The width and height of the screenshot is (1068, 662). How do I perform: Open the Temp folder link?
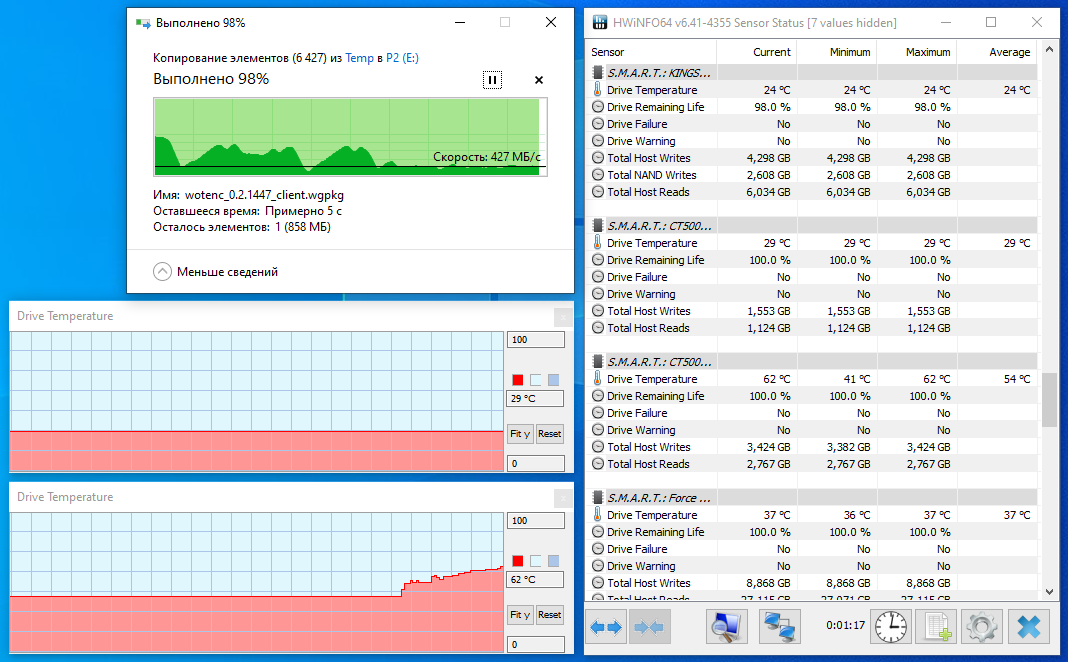(360, 58)
